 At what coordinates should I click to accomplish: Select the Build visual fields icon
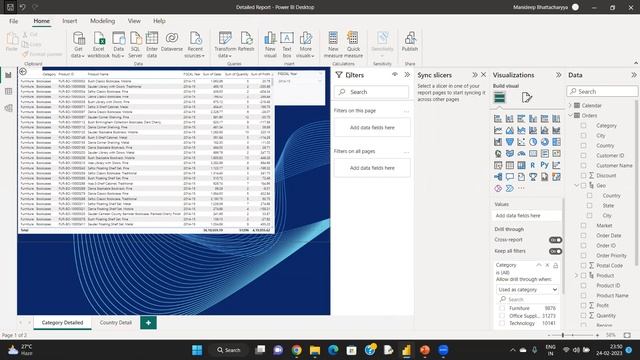(x=499, y=98)
